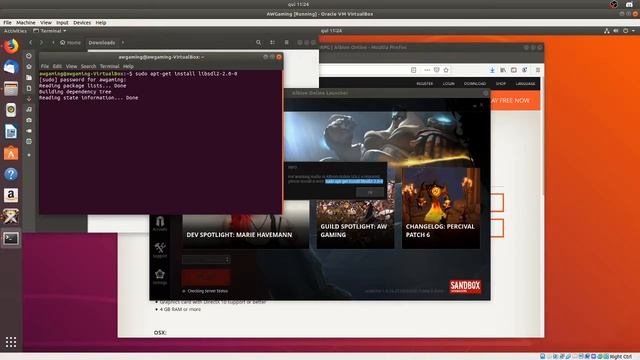Toggle Files list or grid view
Image resolution: width=640 pixels, height=360 pixels.
(x=272, y=42)
